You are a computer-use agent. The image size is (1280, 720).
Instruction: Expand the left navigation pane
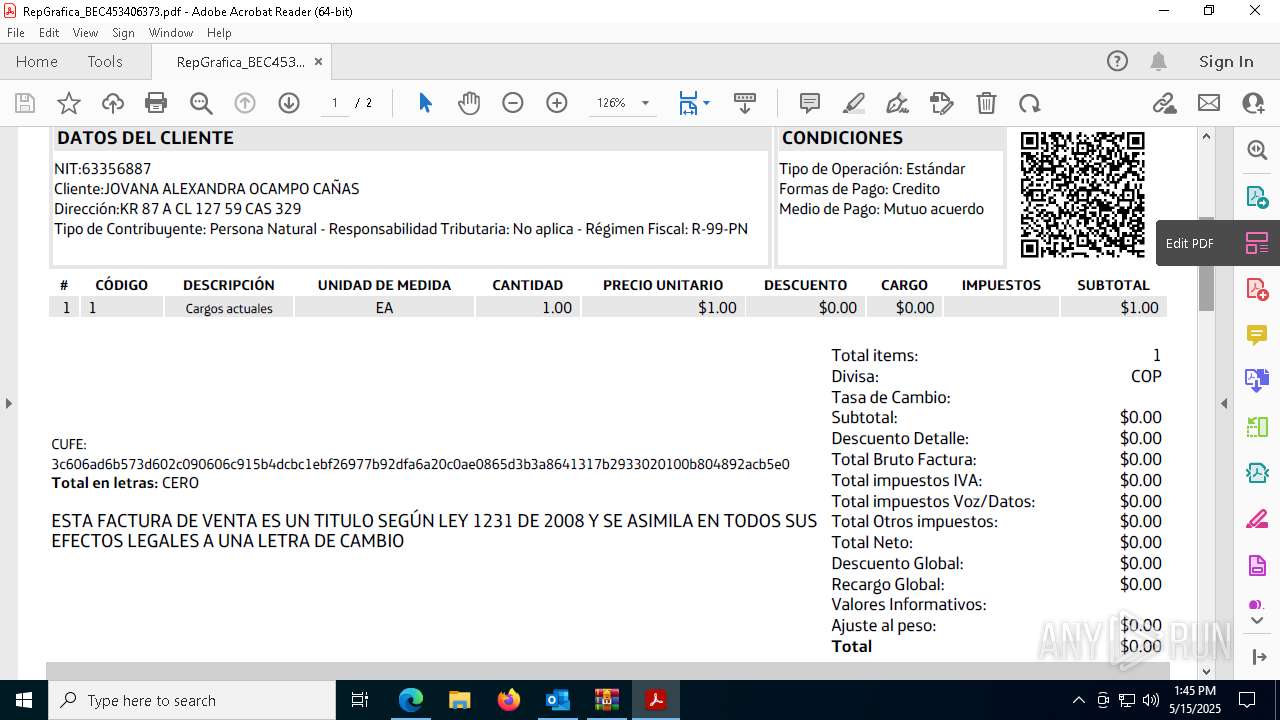[x=8, y=404]
